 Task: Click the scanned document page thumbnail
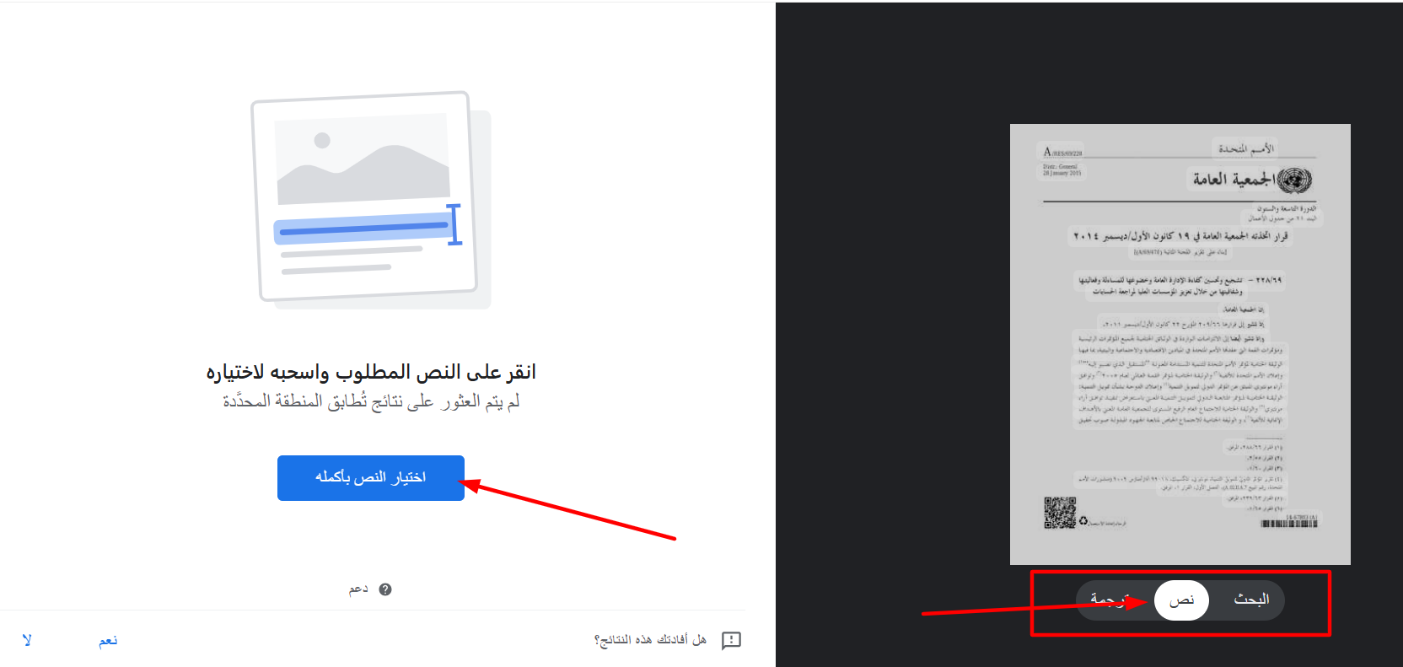point(1180,344)
